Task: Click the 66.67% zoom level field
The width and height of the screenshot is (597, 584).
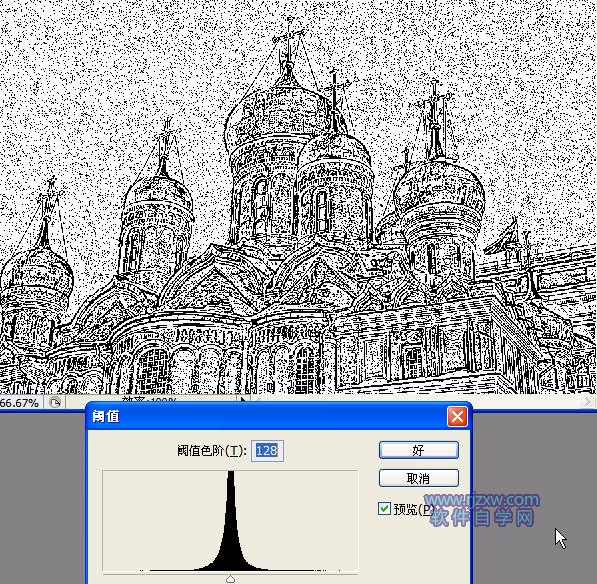Action: 20,403
